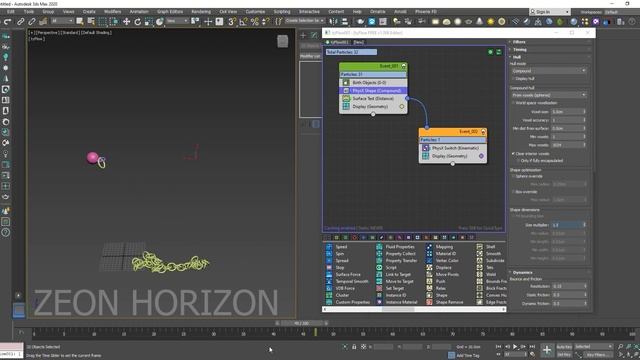Choose the Cluster operator
The width and height of the screenshot is (640, 360).
point(338,296)
